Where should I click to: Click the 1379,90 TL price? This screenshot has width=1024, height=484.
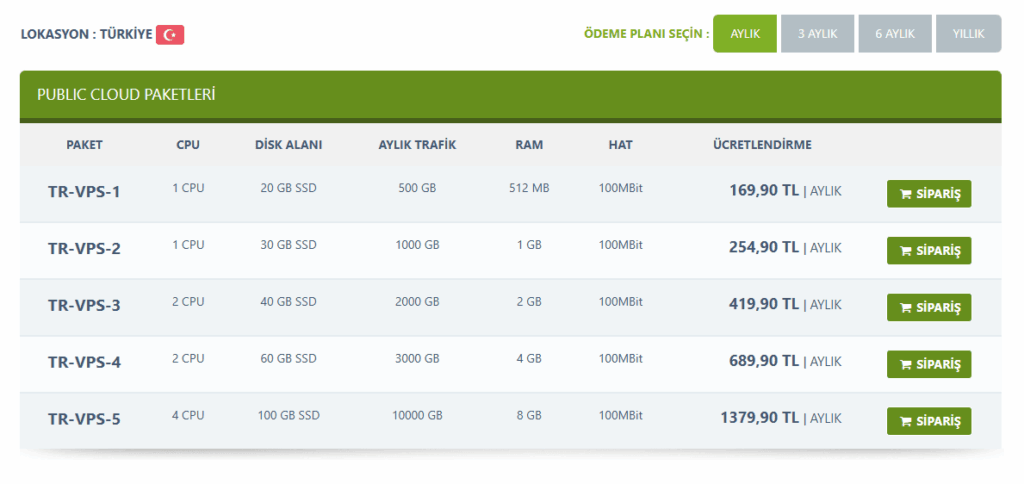[759, 418]
